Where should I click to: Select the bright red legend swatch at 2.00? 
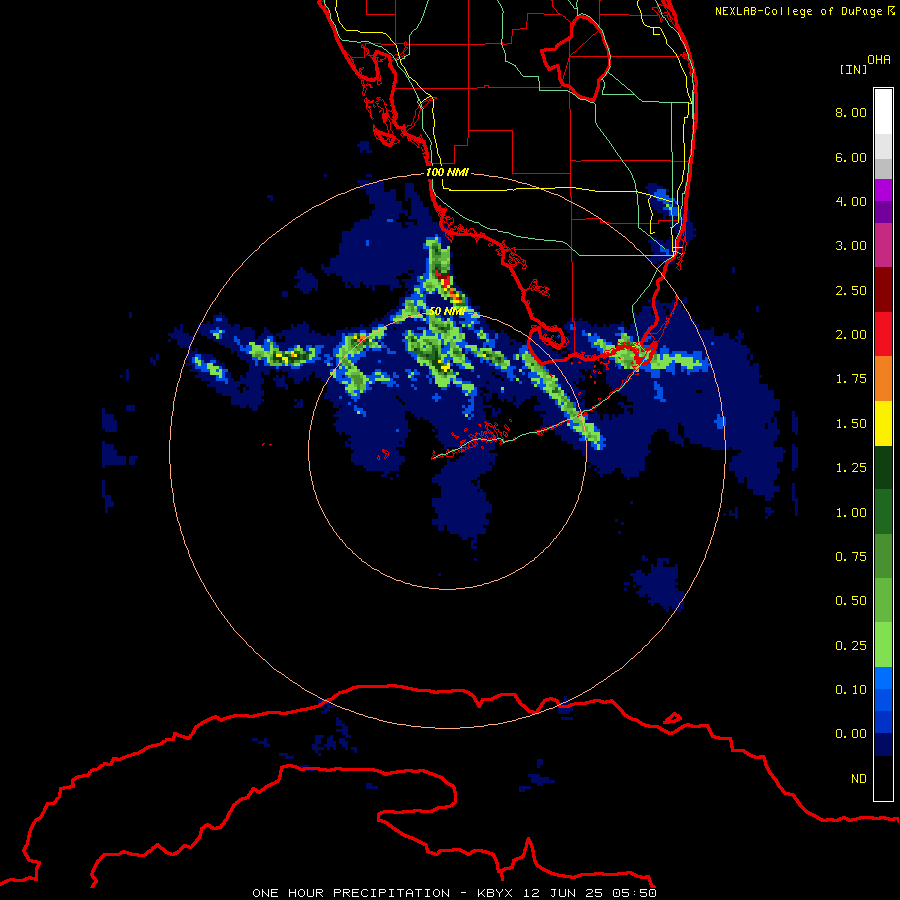click(883, 334)
